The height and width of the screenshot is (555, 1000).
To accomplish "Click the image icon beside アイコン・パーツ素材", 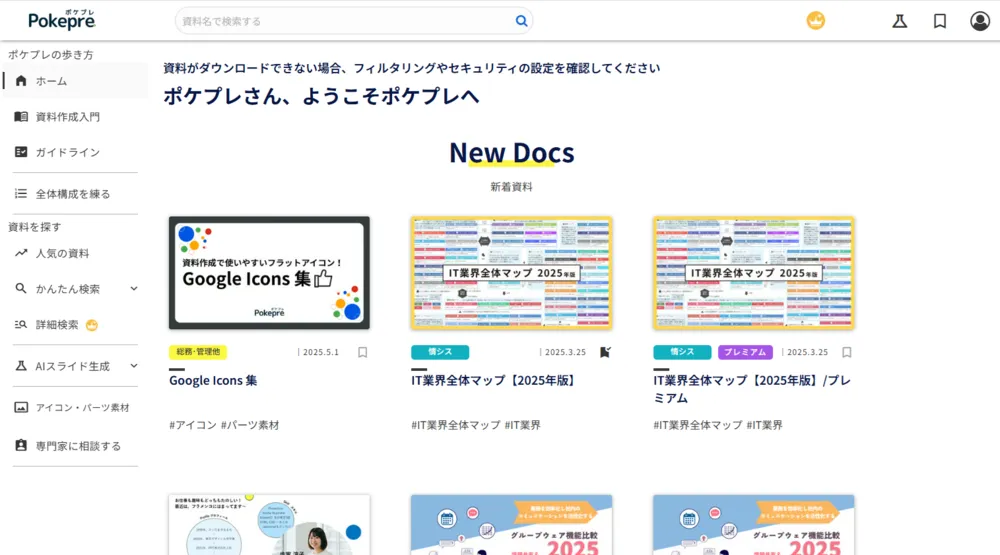I will click(21, 407).
